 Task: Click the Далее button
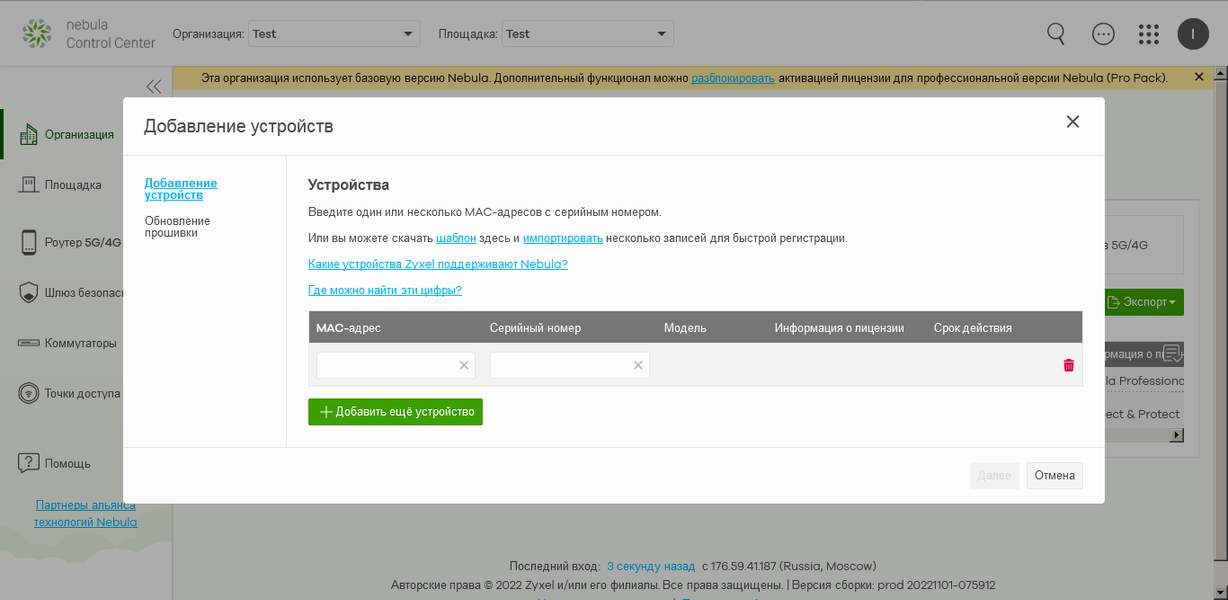(994, 475)
